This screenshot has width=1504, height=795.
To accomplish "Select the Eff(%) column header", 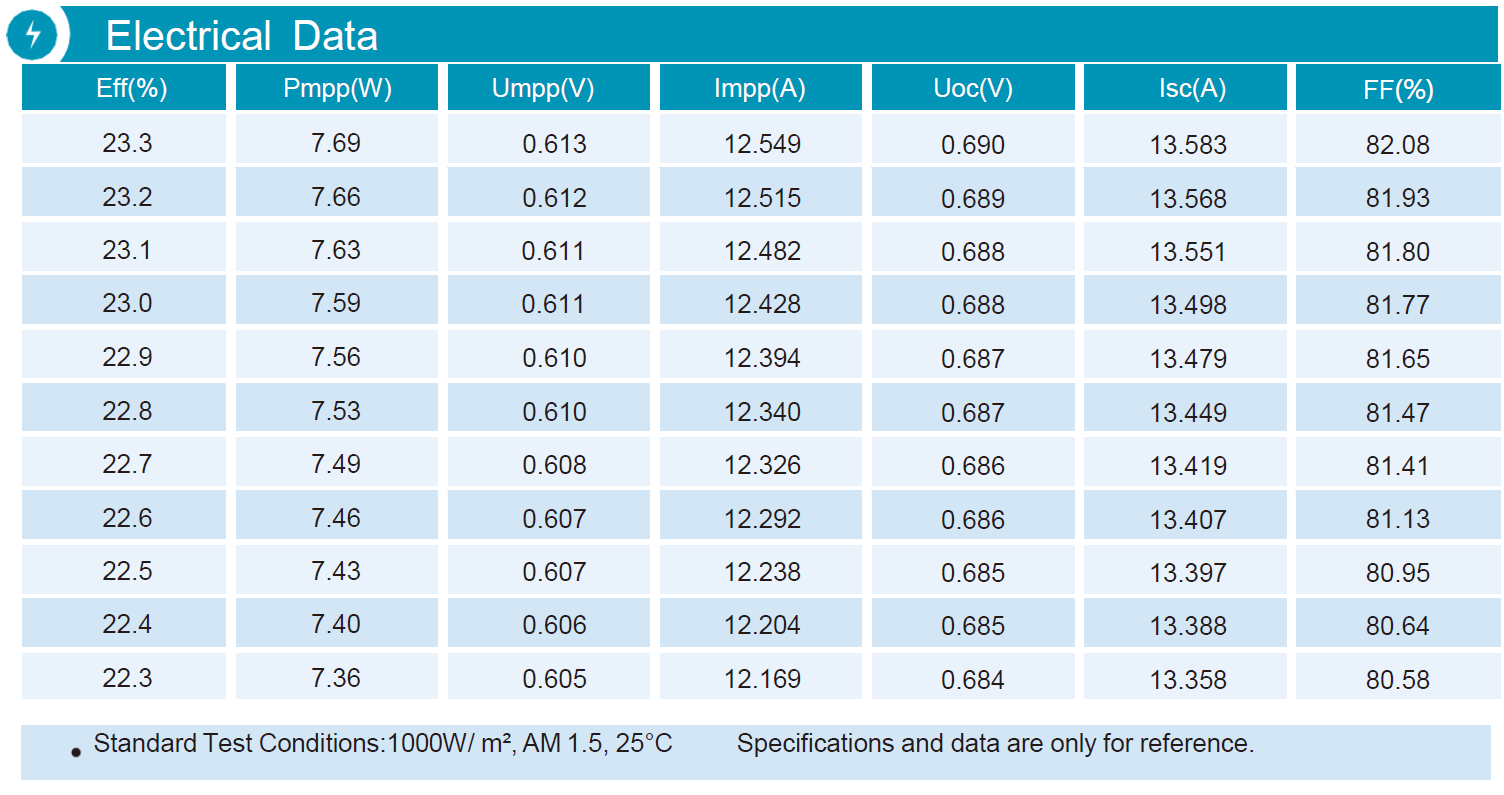I will click(125, 88).
